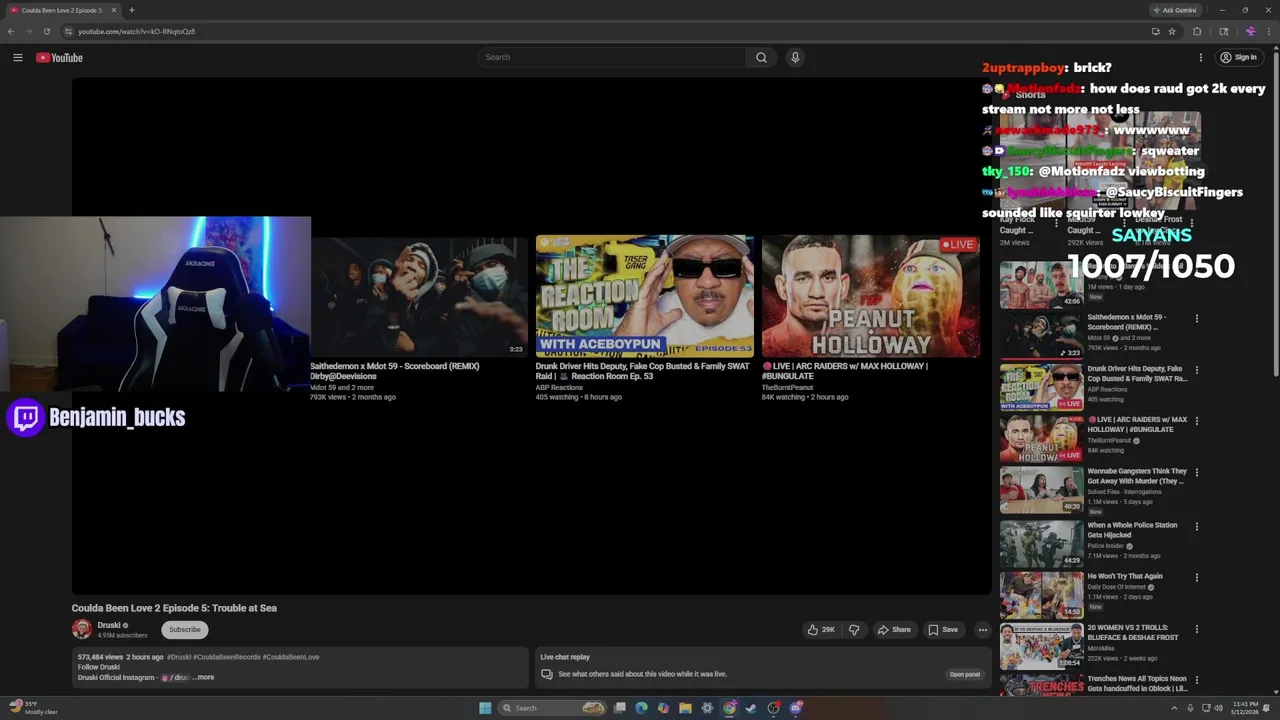Open sidebar video 'He Won't Try That Again'
This screenshot has width=1280, height=720.
click(1125, 576)
